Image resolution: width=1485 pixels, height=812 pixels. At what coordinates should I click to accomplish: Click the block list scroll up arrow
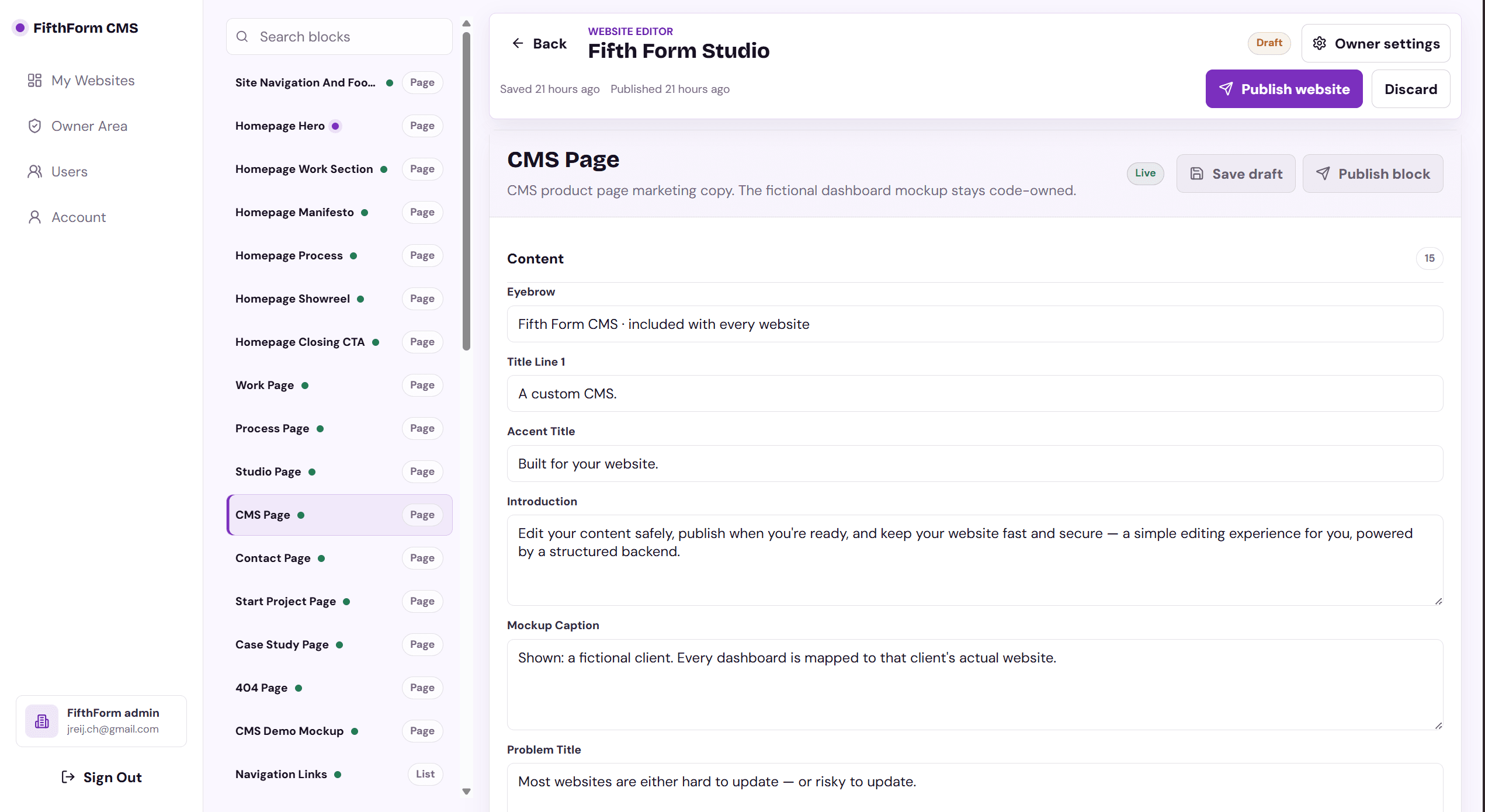pos(466,24)
